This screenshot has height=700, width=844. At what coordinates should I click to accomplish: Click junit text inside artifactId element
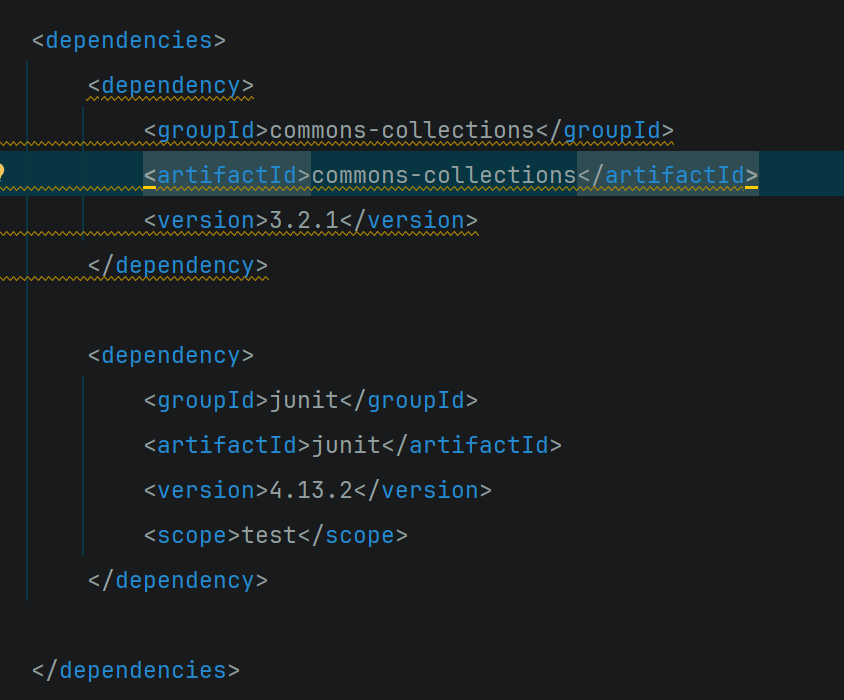click(x=346, y=446)
